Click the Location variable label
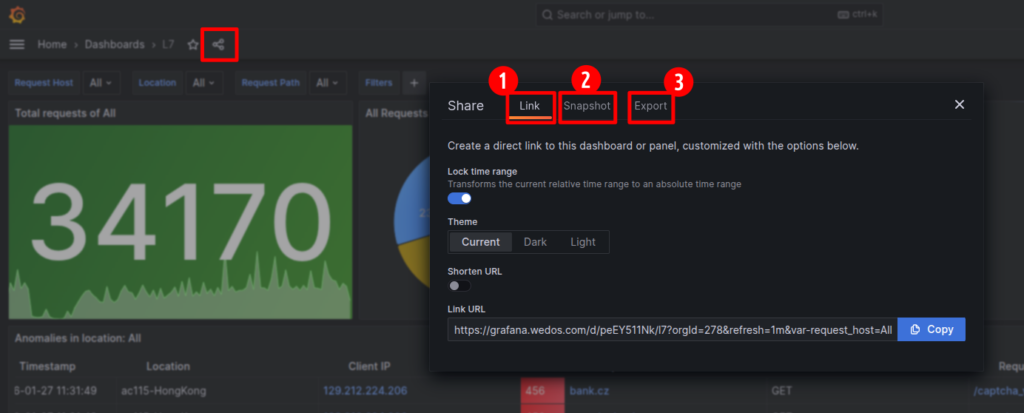The width and height of the screenshot is (1024, 413). (157, 83)
